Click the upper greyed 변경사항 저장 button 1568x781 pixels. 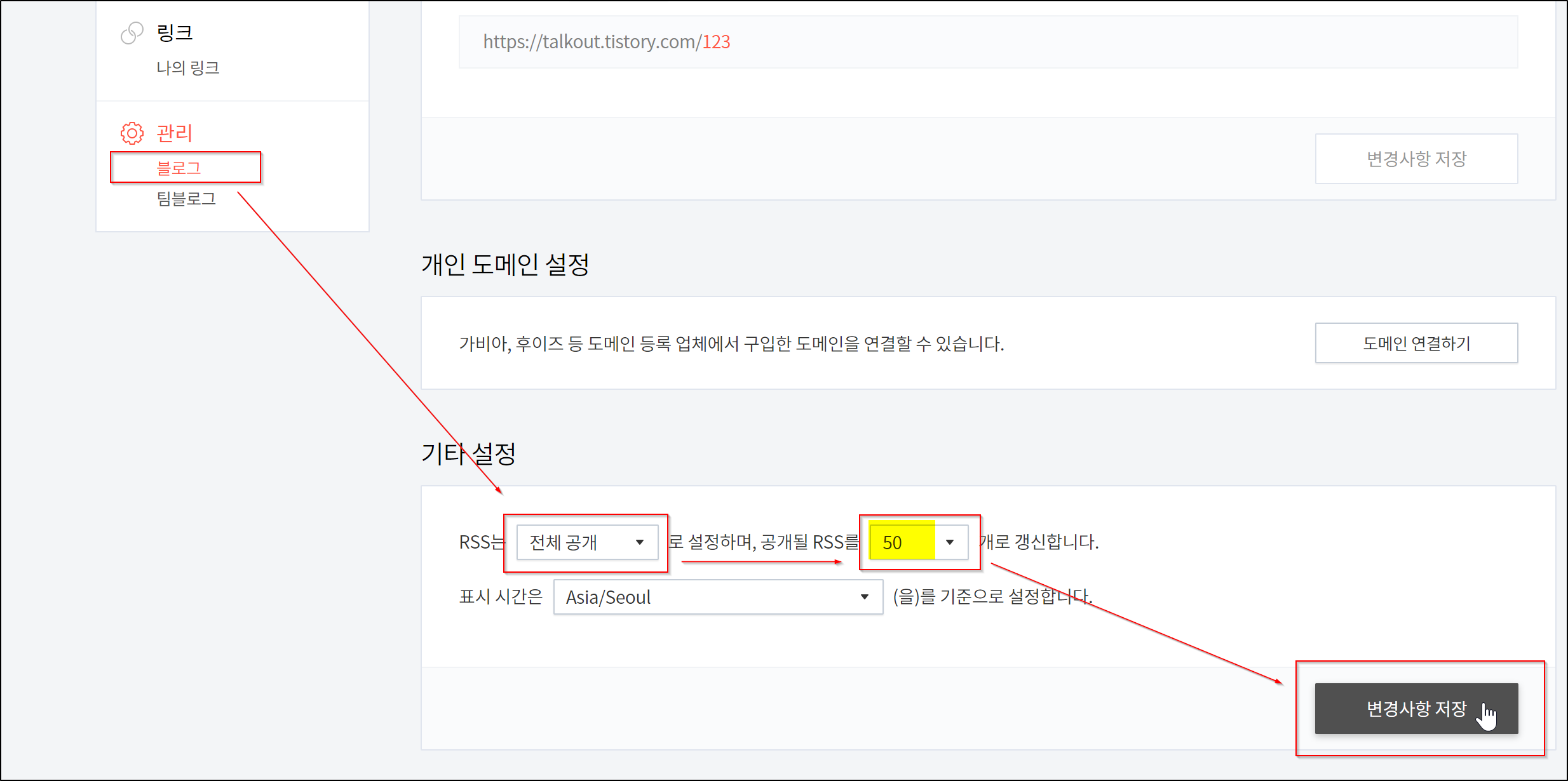click(x=1416, y=159)
